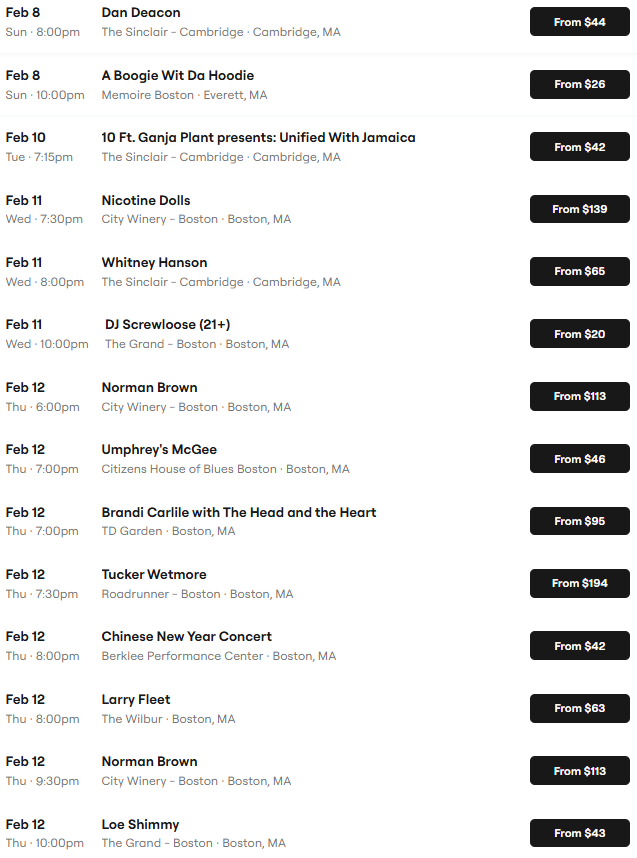The image size is (637, 858).
Task: Open the Tucker Wetmore event
Action: [154, 575]
